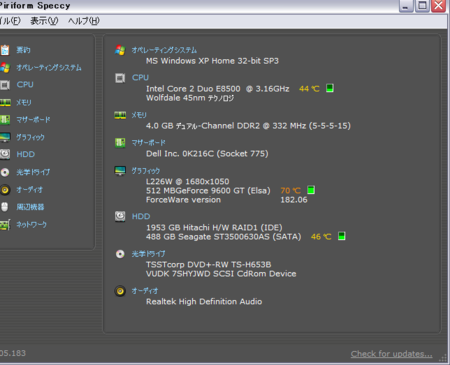
Task: Open オペレーティングシステム heading in the summary panel
Action: pos(164,50)
